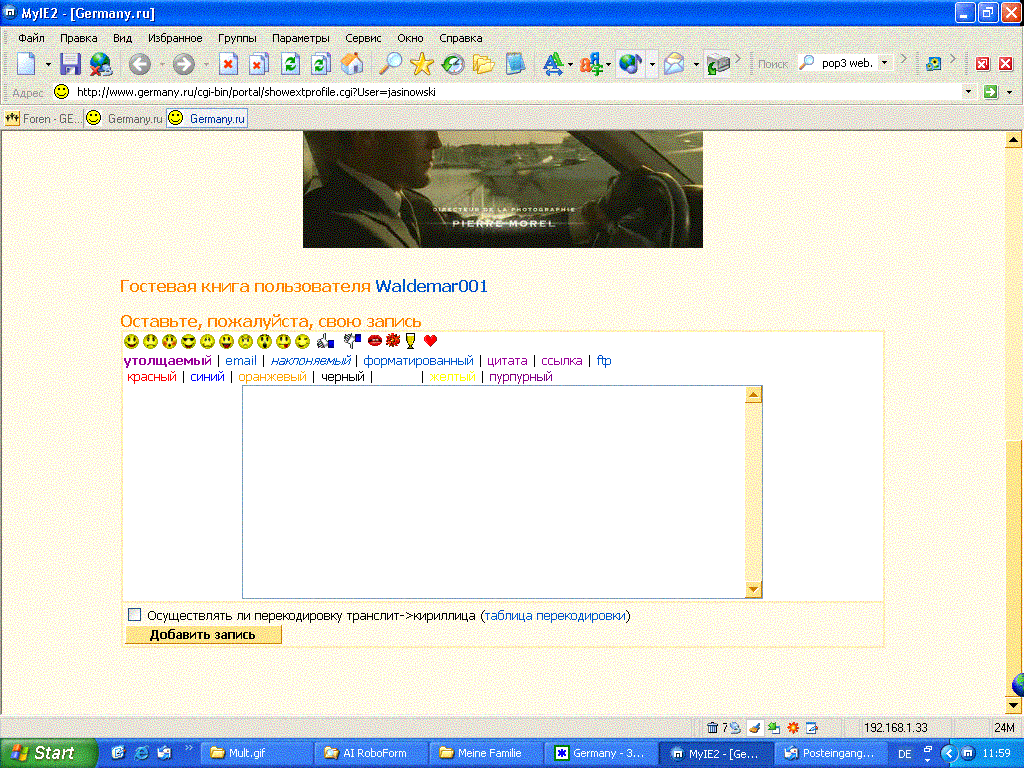Open the Waldemar001 user profile link
1024x768 pixels.
(431, 286)
